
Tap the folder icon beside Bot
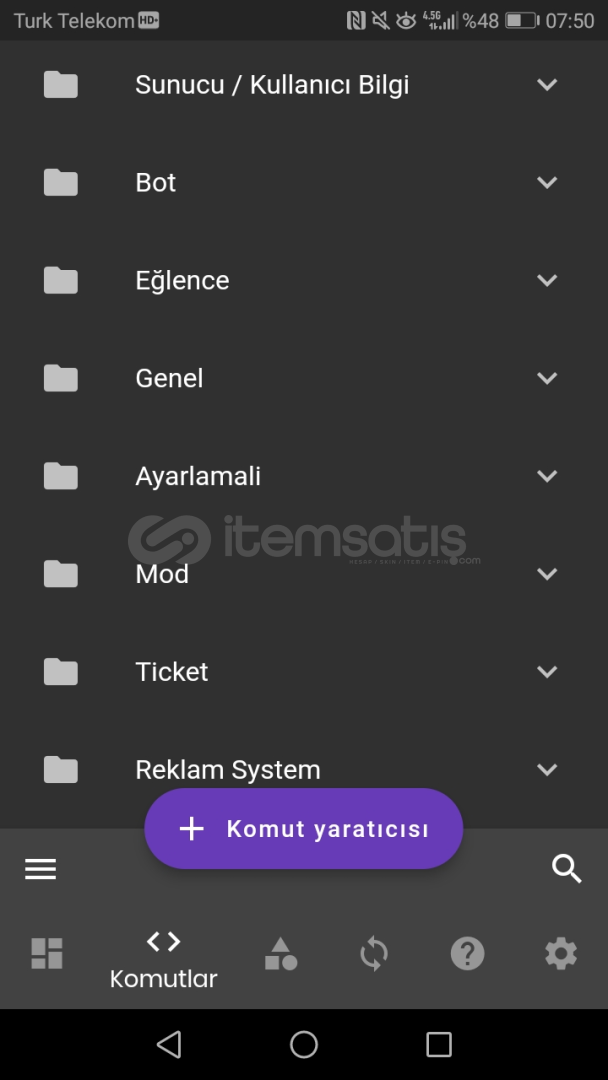(61, 183)
